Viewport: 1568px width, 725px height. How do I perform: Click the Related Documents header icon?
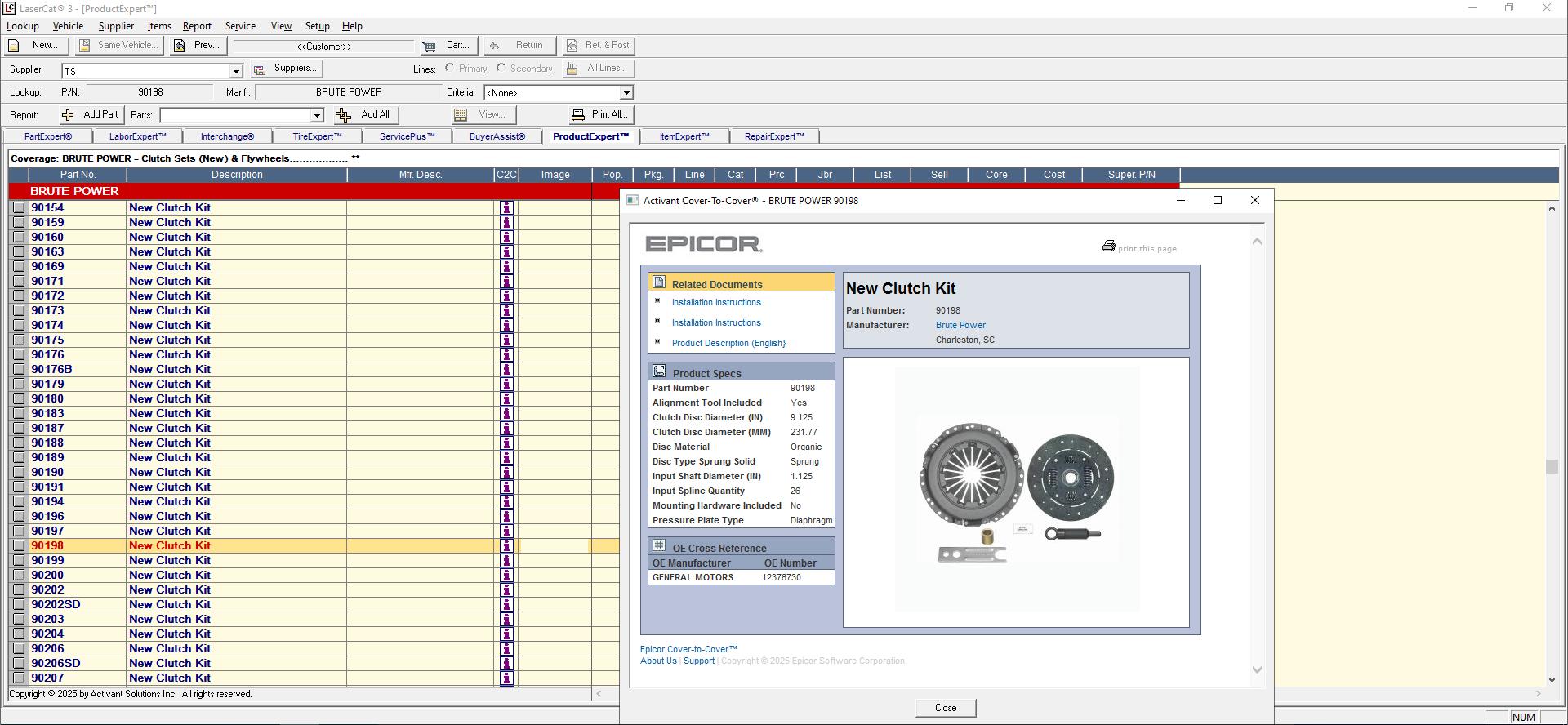[x=659, y=282]
